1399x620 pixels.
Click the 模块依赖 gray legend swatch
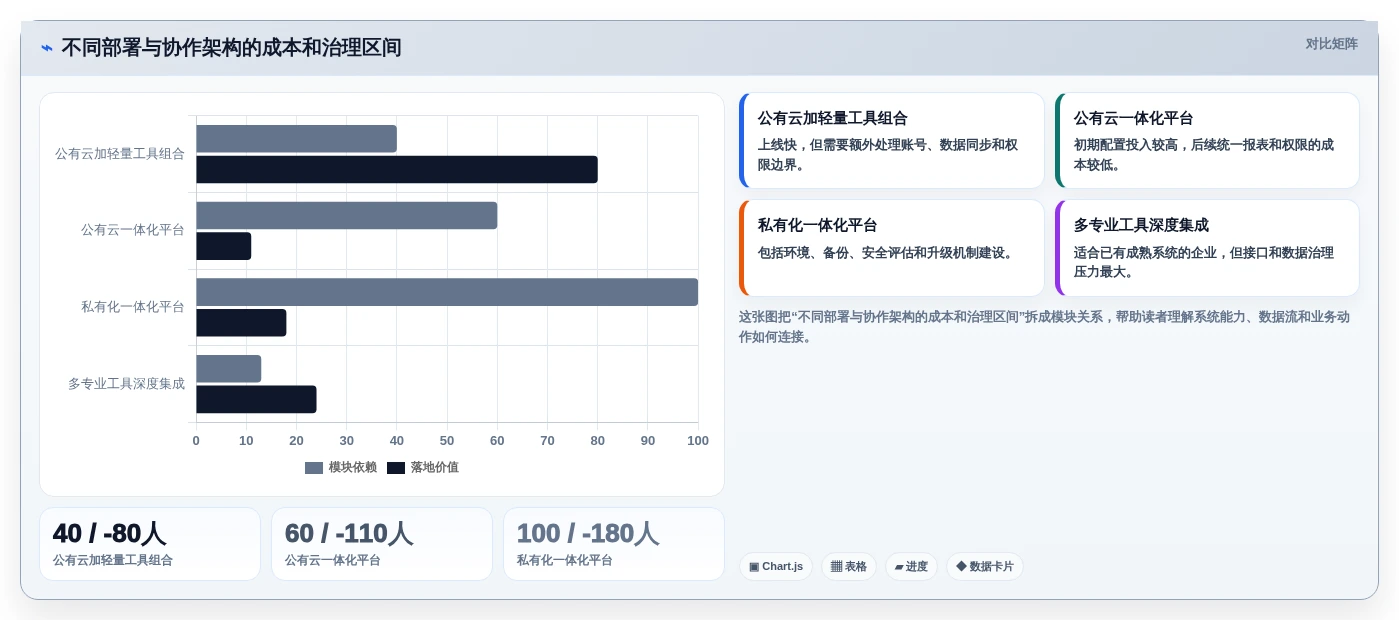click(314, 468)
